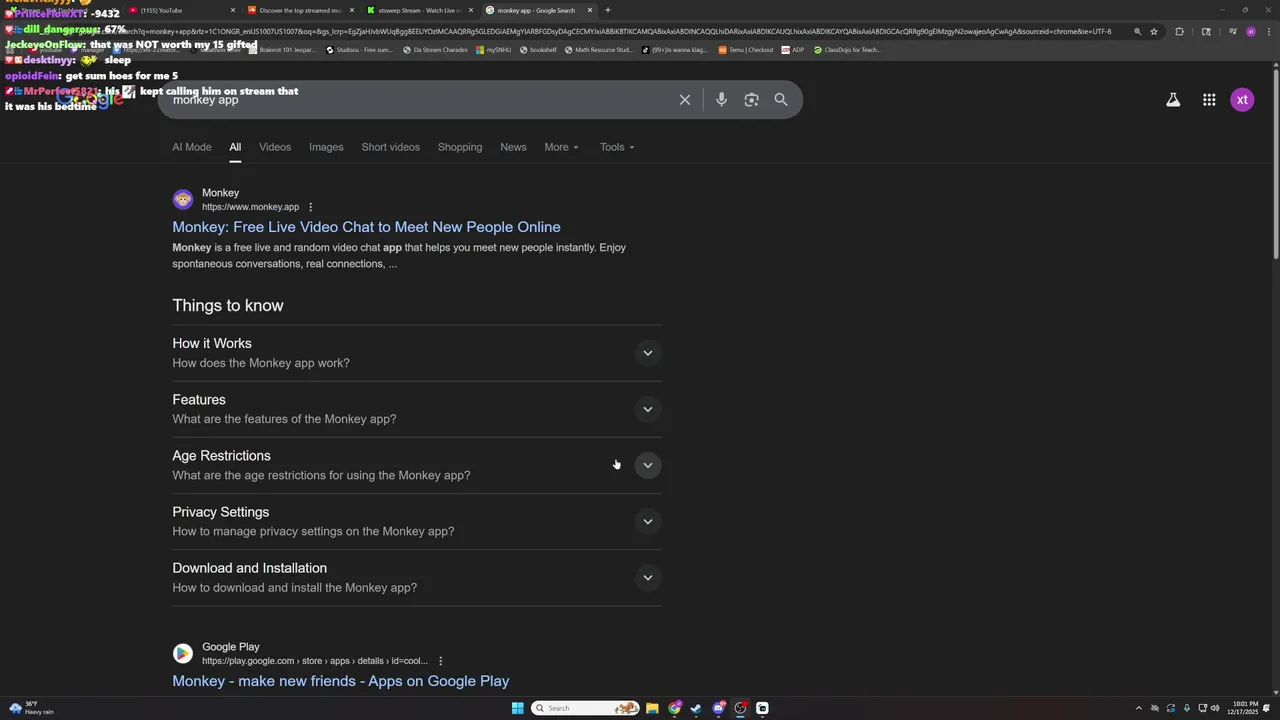Open the Windows Start menu
This screenshot has width=1280, height=720.
point(518,708)
